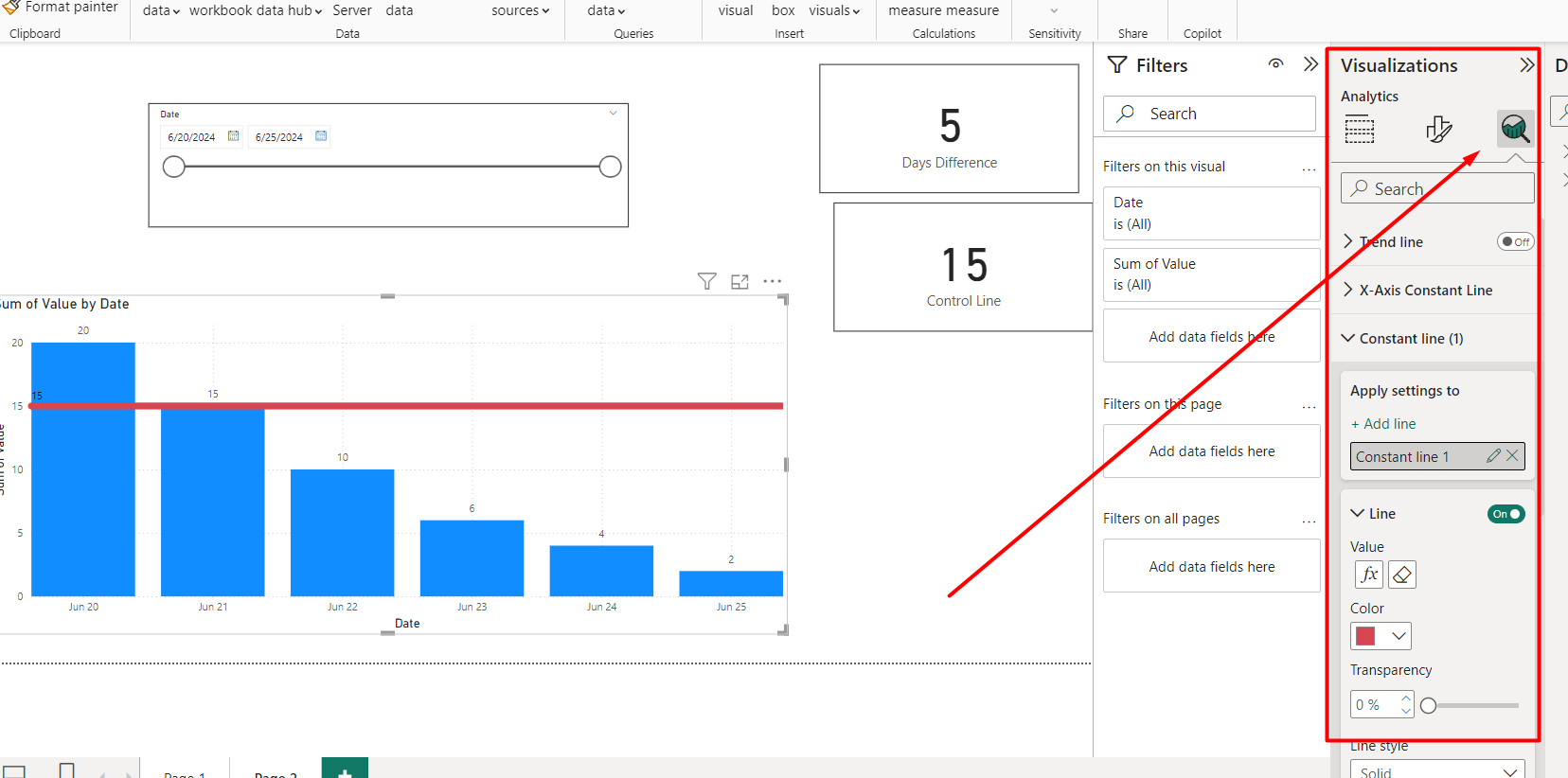Open the Build visual fields icon
Viewport: 1568px width, 778px height.
pos(1360,129)
